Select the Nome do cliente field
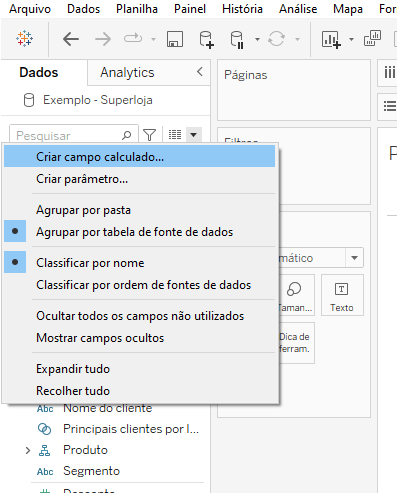Image resolution: width=397 pixels, height=493 pixels. (108, 408)
